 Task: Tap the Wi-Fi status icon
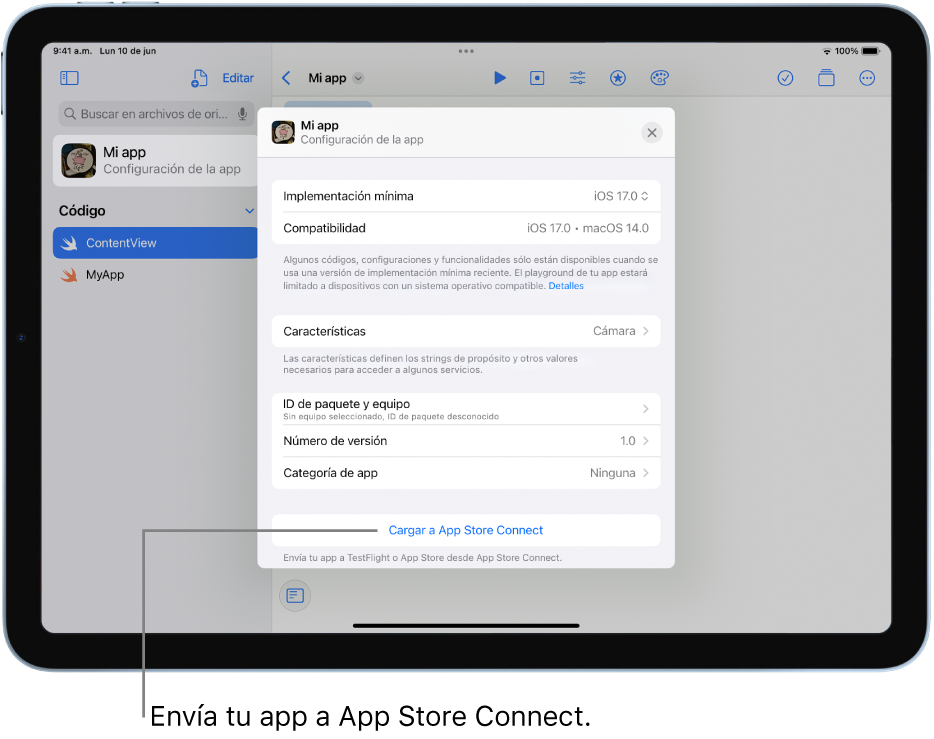point(827,51)
